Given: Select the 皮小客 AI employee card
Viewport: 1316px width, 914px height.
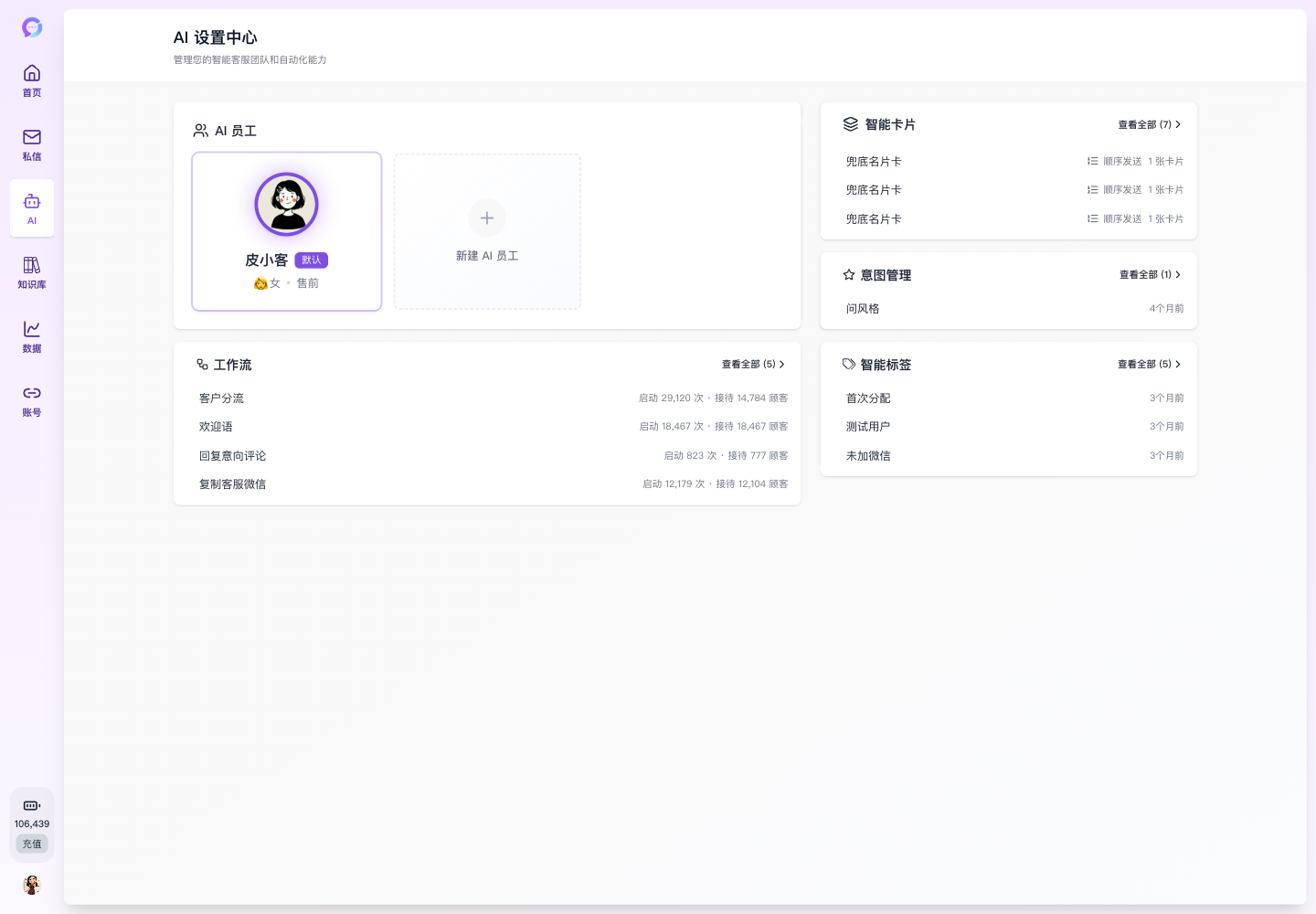Looking at the screenshot, I should pos(286,231).
